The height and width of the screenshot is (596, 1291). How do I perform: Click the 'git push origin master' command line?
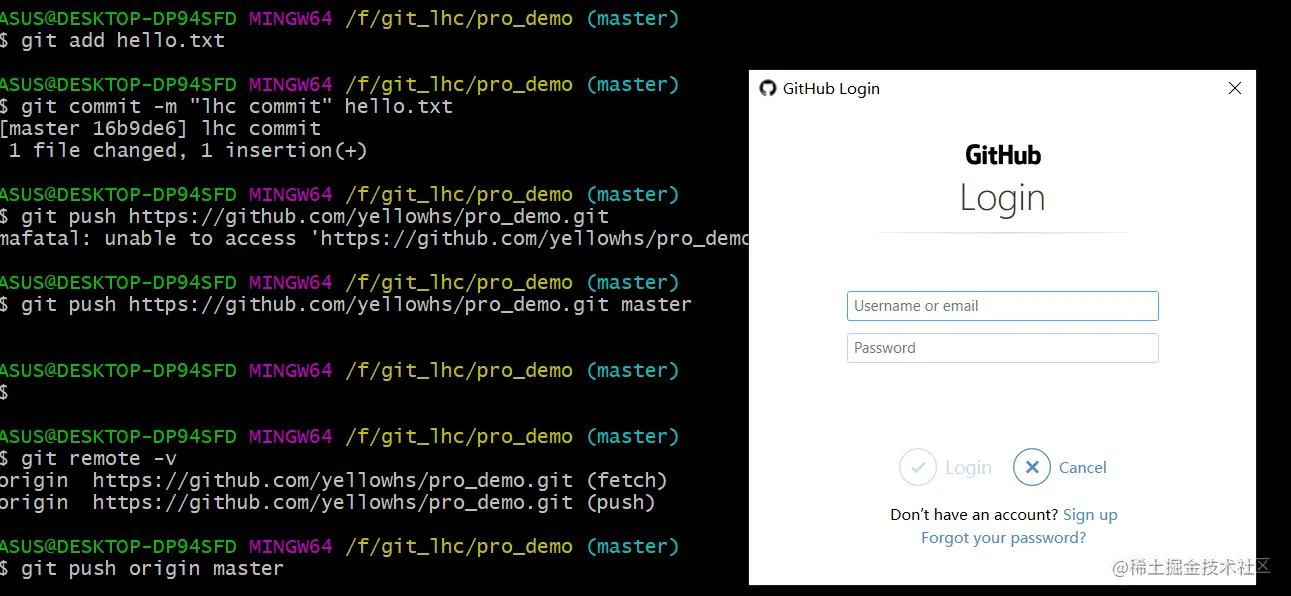click(142, 568)
